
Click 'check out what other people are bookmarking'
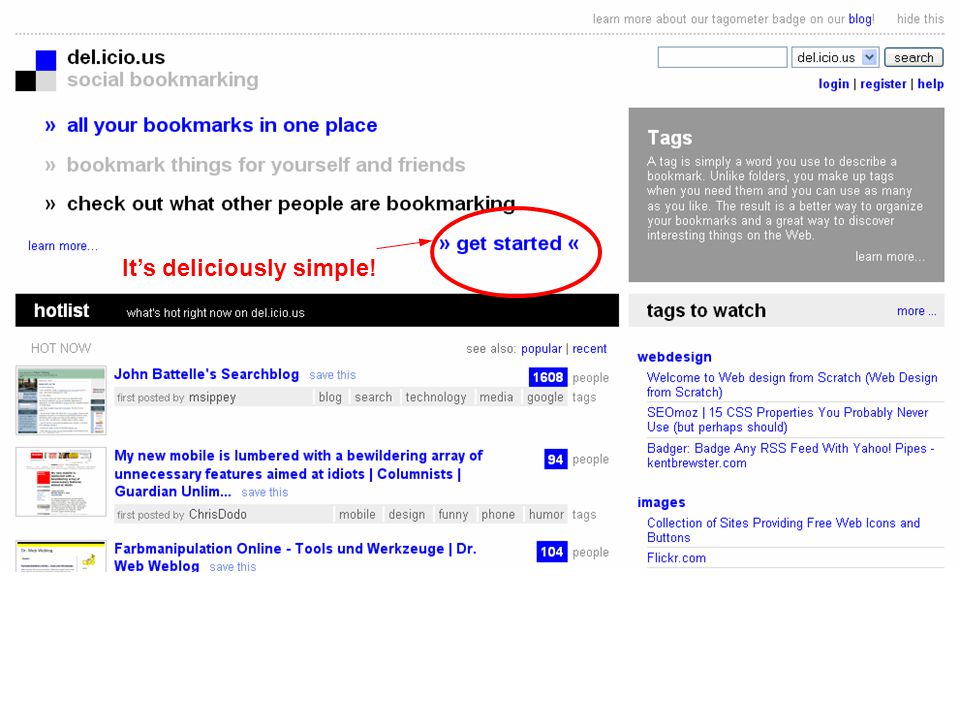coord(291,203)
